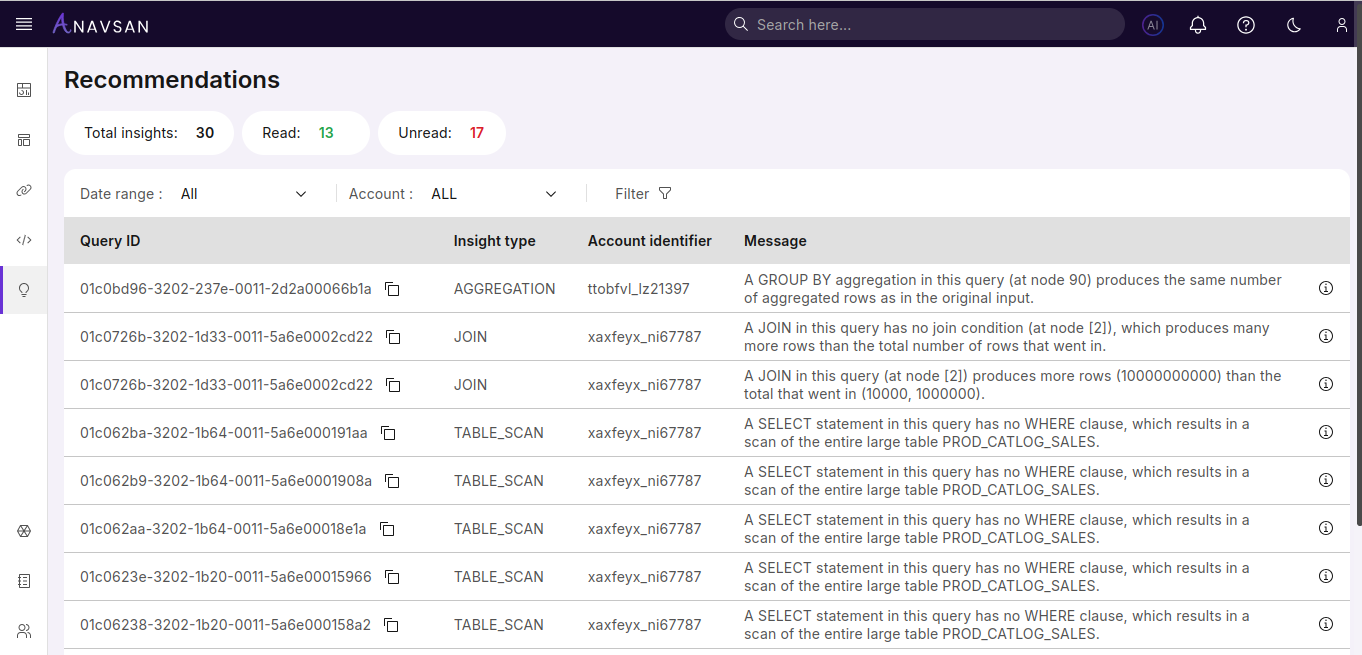
Task: Expand the Date range dropdown
Action: (x=243, y=194)
